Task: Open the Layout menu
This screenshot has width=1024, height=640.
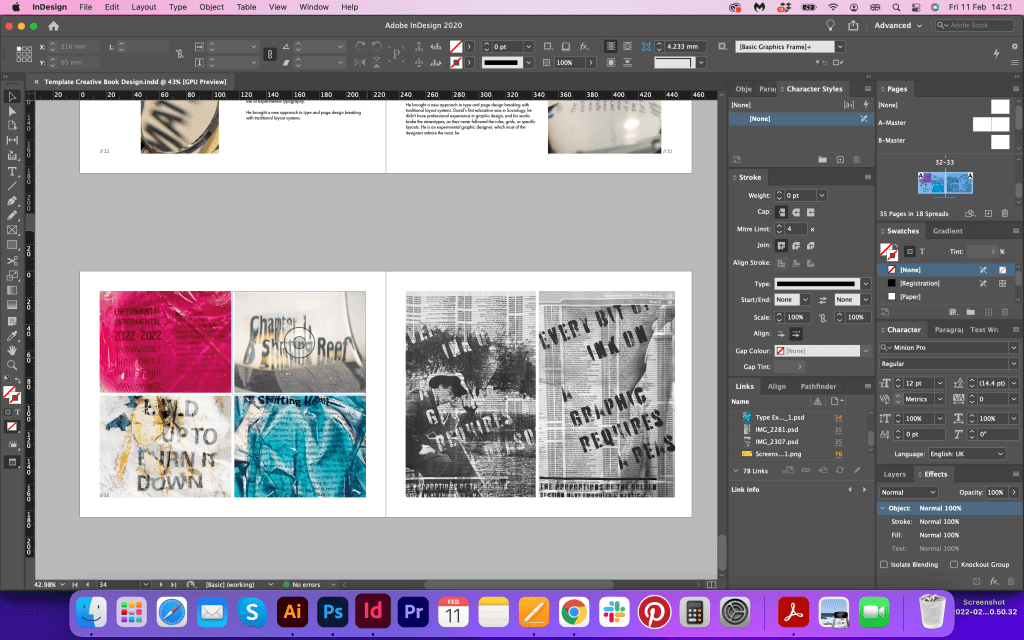Action: click(x=144, y=7)
